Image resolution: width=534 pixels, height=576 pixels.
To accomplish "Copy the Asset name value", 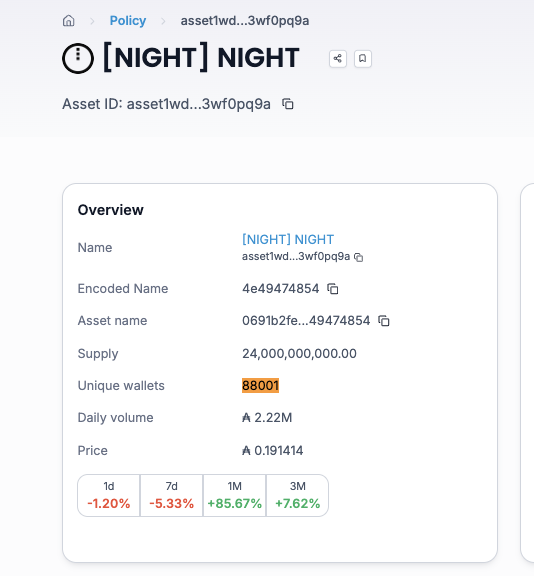I will coord(384,321).
